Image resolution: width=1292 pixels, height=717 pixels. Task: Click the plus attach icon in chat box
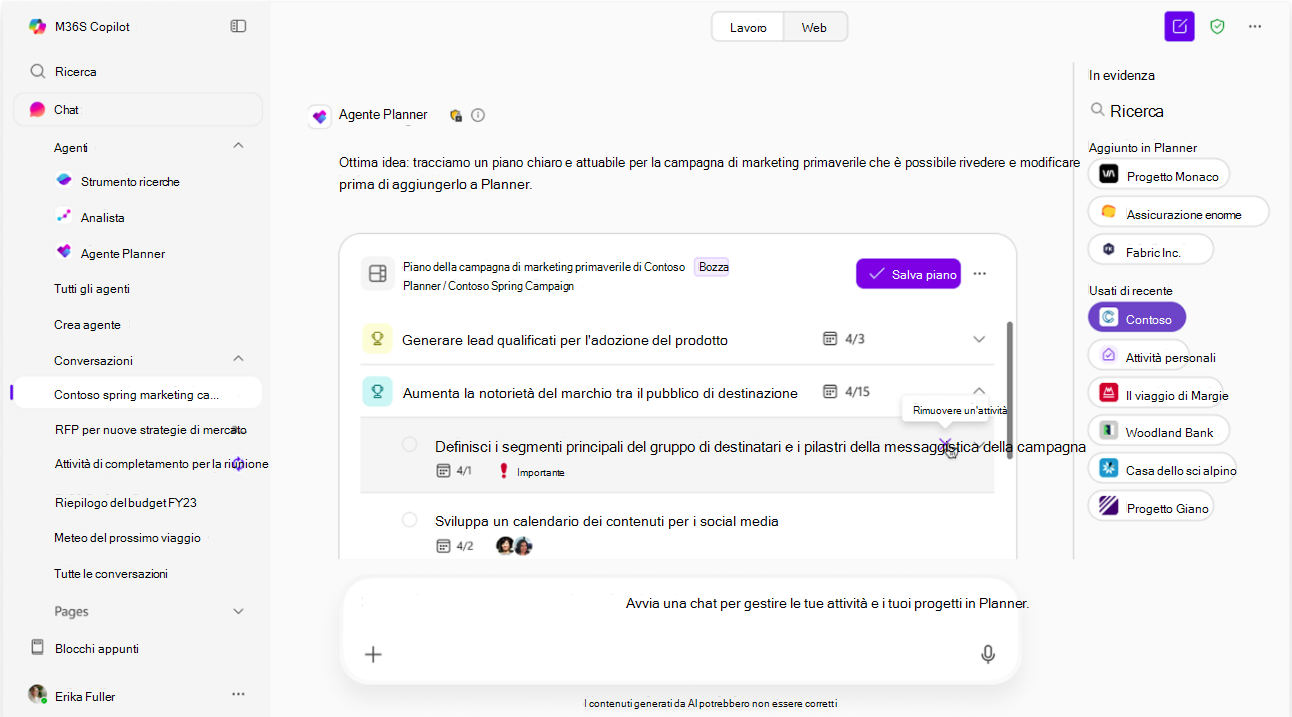(x=373, y=654)
